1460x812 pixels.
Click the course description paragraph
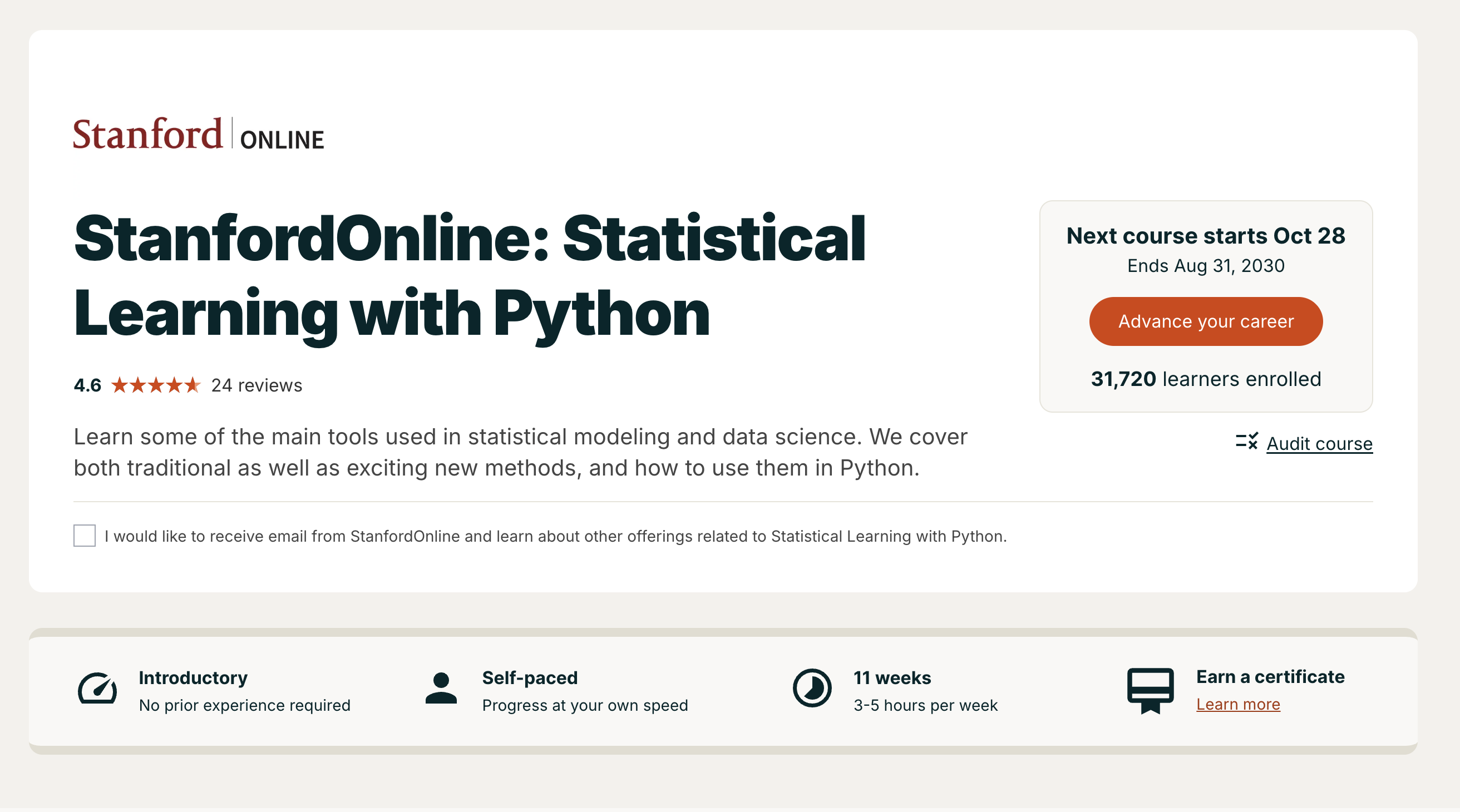(x=520, y=452)
